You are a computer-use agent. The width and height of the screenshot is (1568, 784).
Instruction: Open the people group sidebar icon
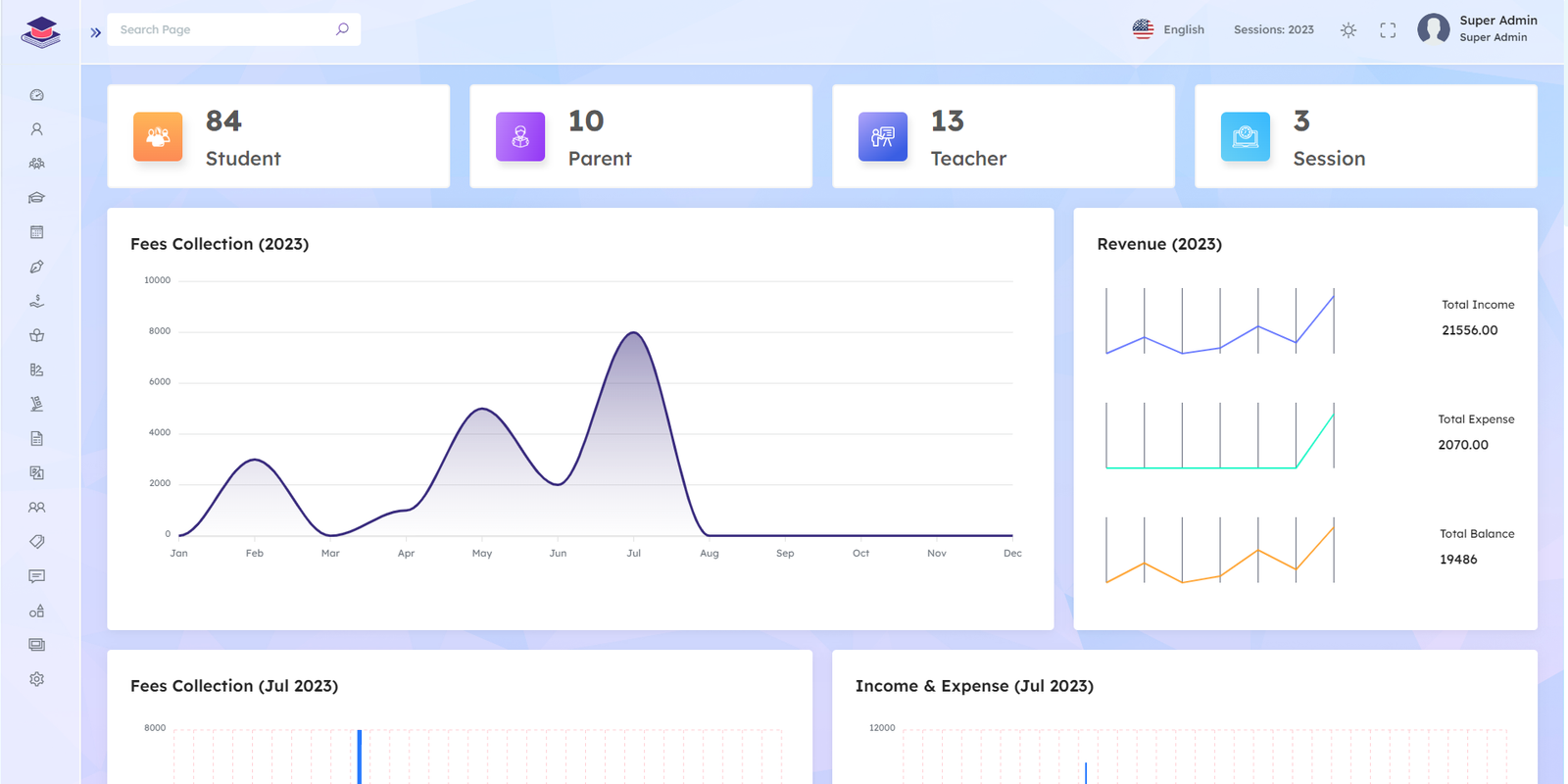37,164
